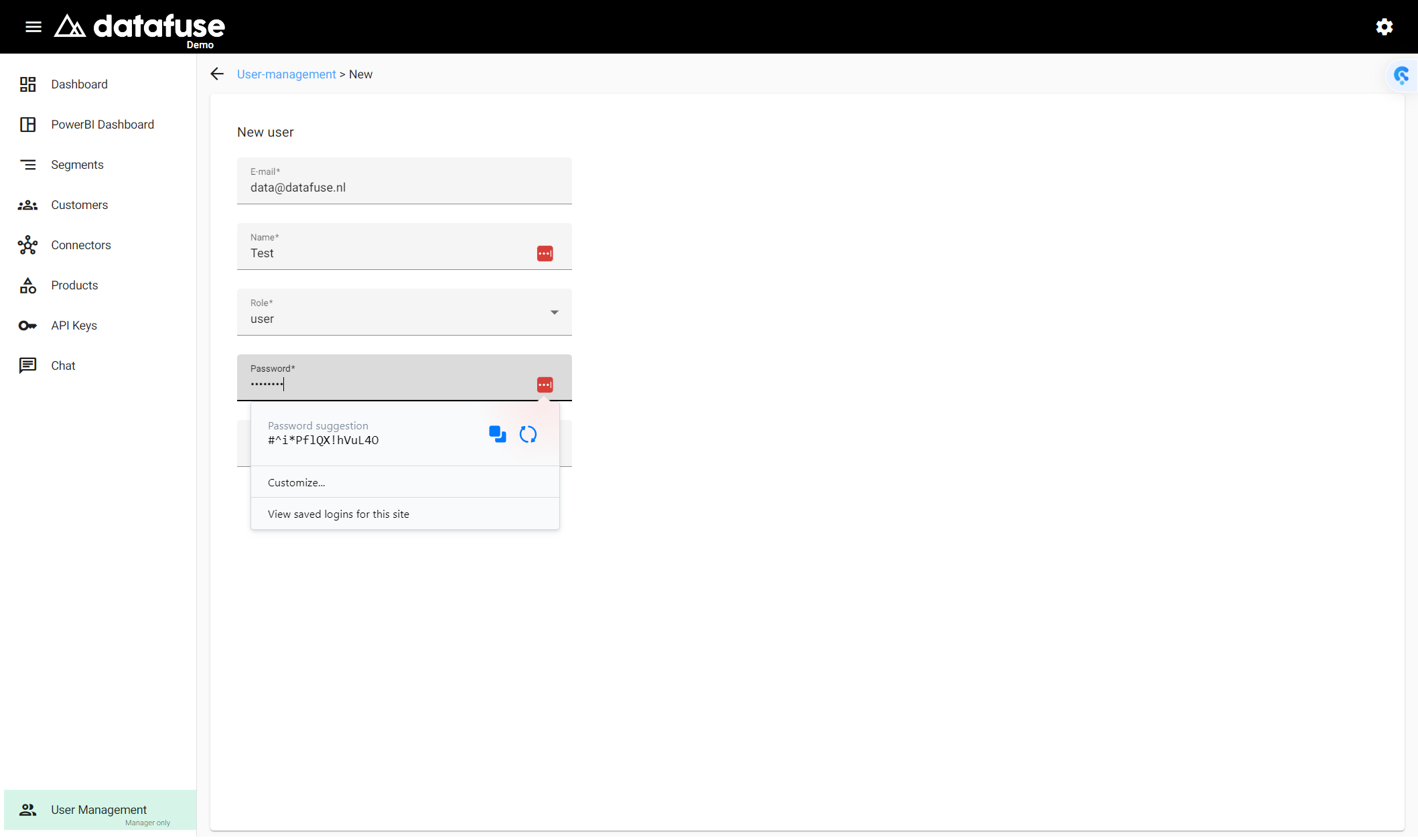Choose Customize... in password popup
1418x840 pixels.
click(x=405, y=482)
